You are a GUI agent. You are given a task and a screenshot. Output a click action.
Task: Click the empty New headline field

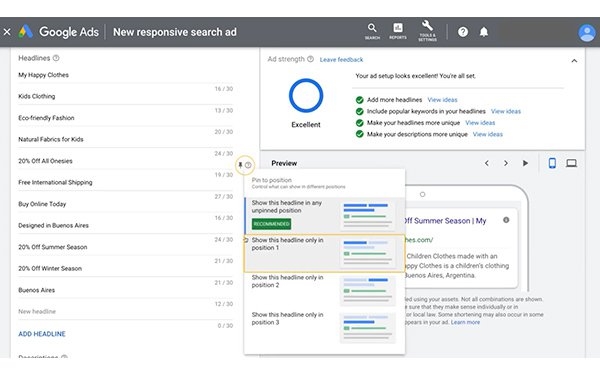[x=126, y=311]
